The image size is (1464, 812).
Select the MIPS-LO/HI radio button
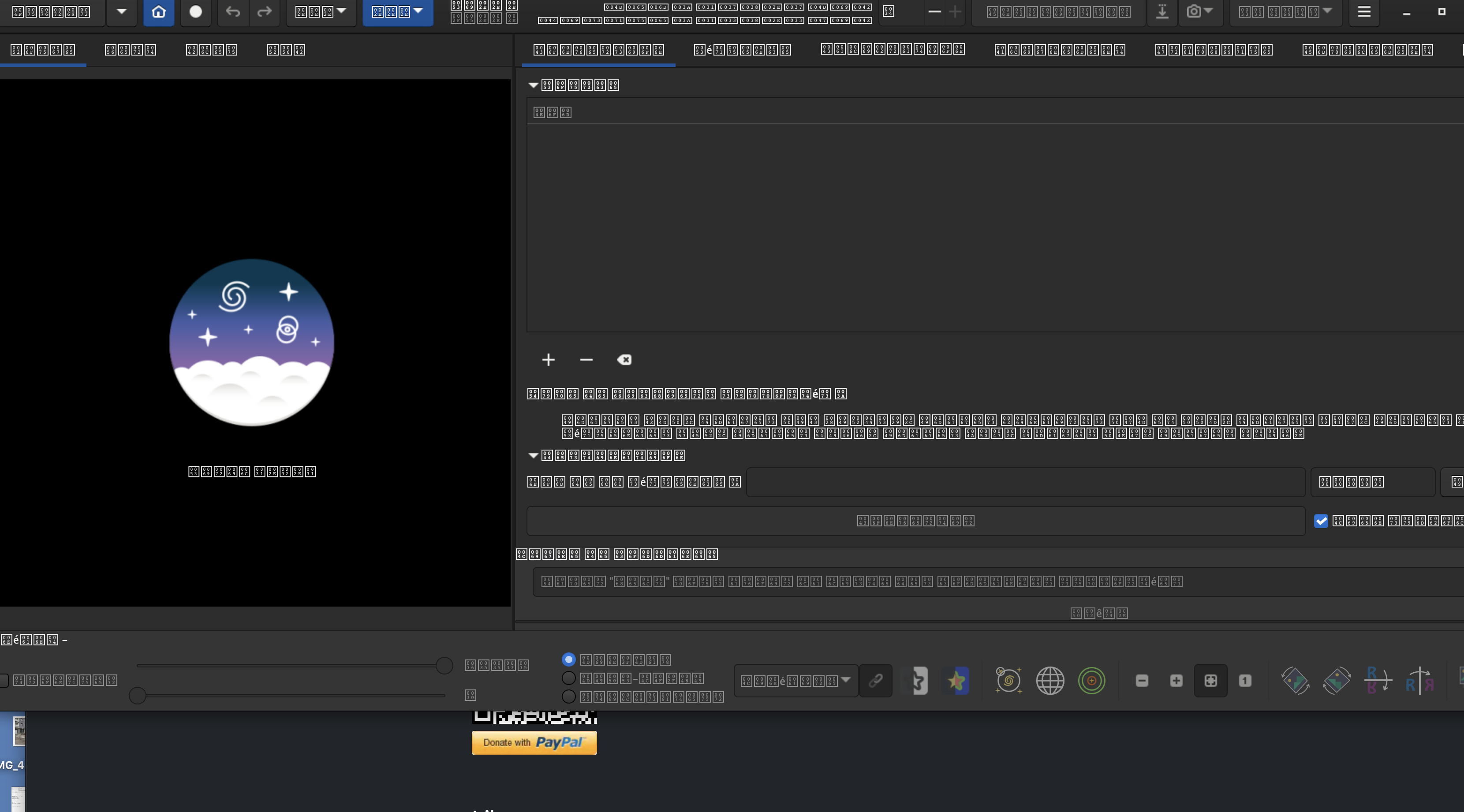pos(568,678)
